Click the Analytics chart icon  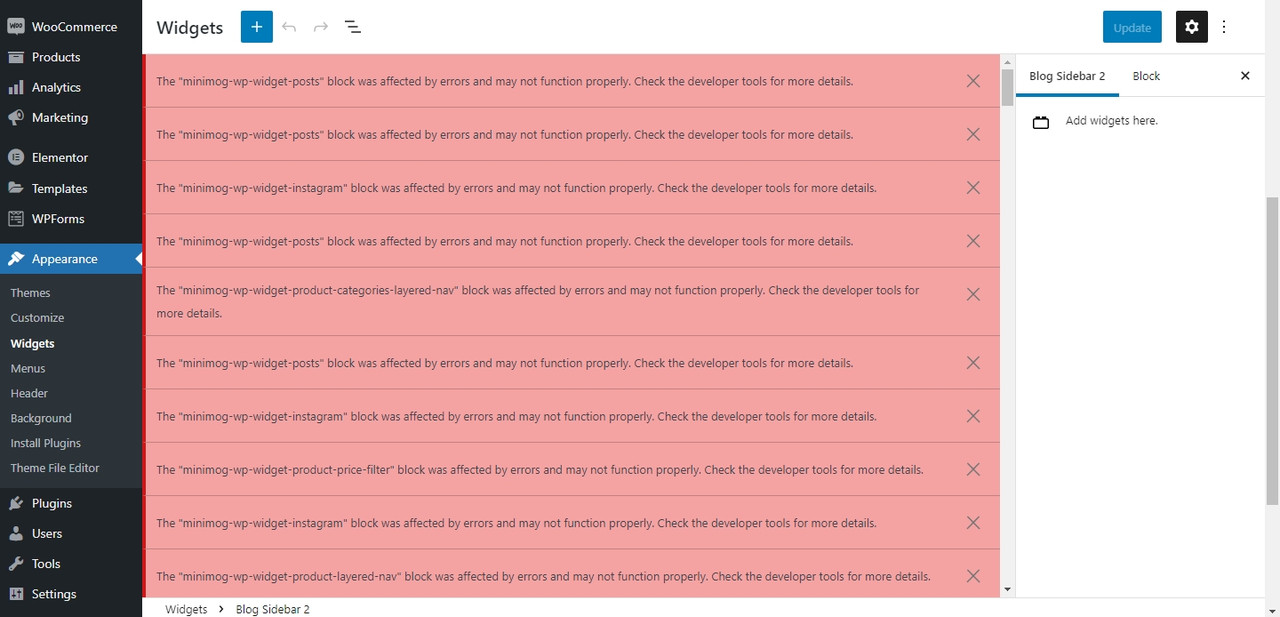click(16, 88)
